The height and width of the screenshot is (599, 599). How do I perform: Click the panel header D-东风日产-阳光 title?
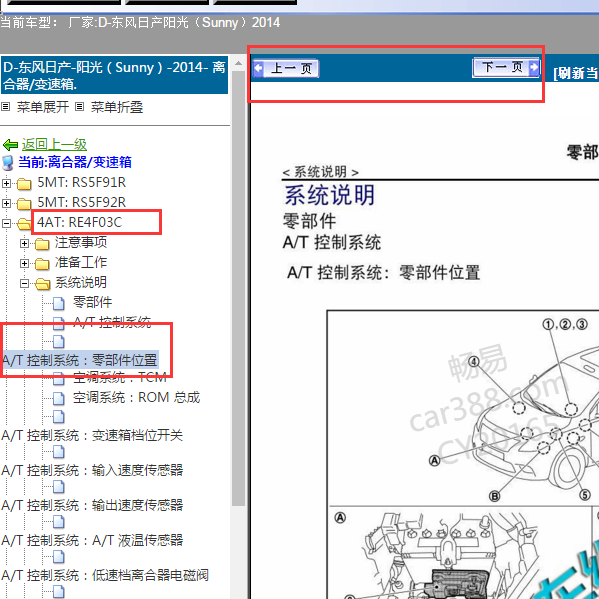click(114, 75)
